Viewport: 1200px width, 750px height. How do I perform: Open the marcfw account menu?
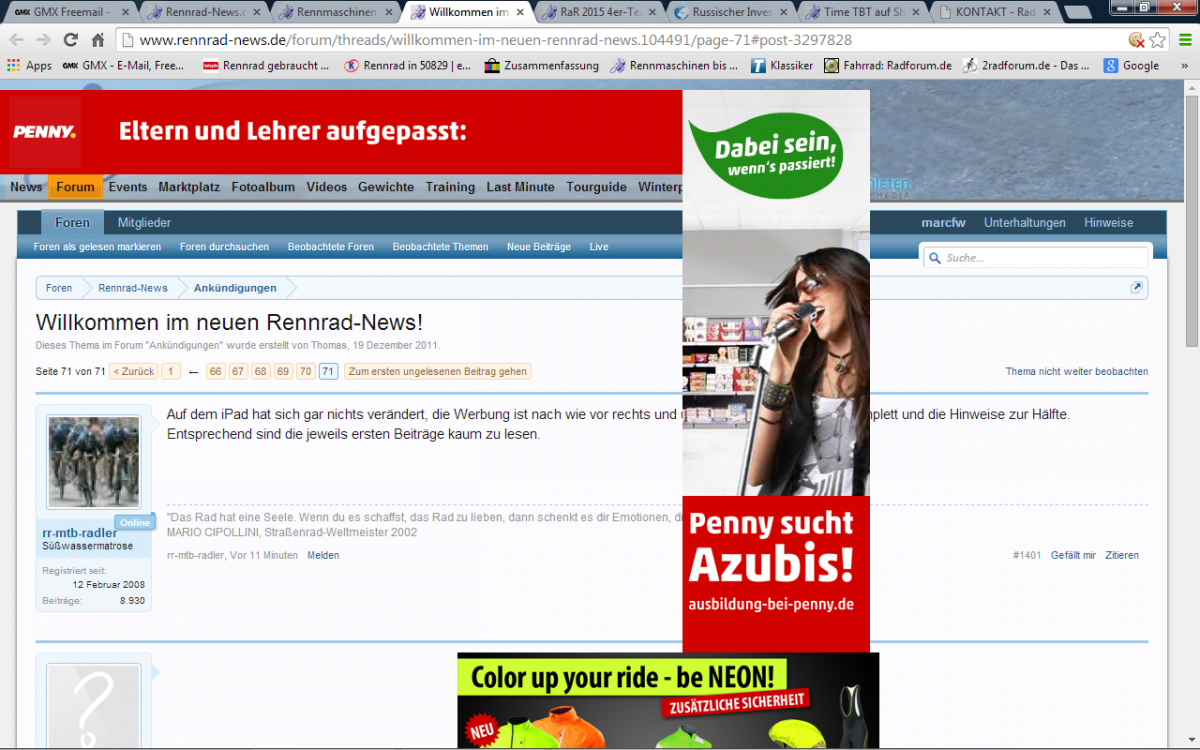pyautogui.click(x=943, y=223)
